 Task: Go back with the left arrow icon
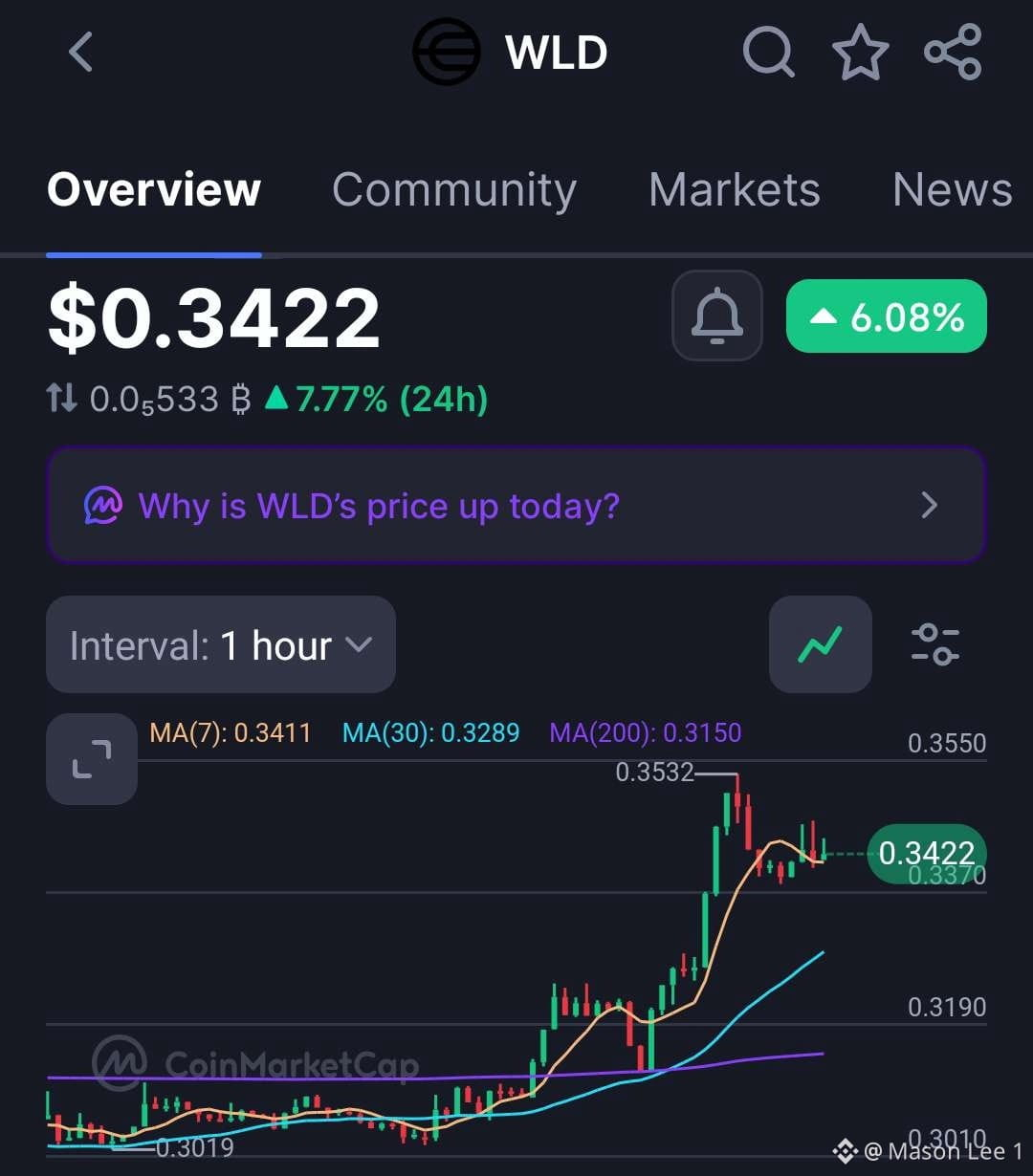click(x=81, y=52)
